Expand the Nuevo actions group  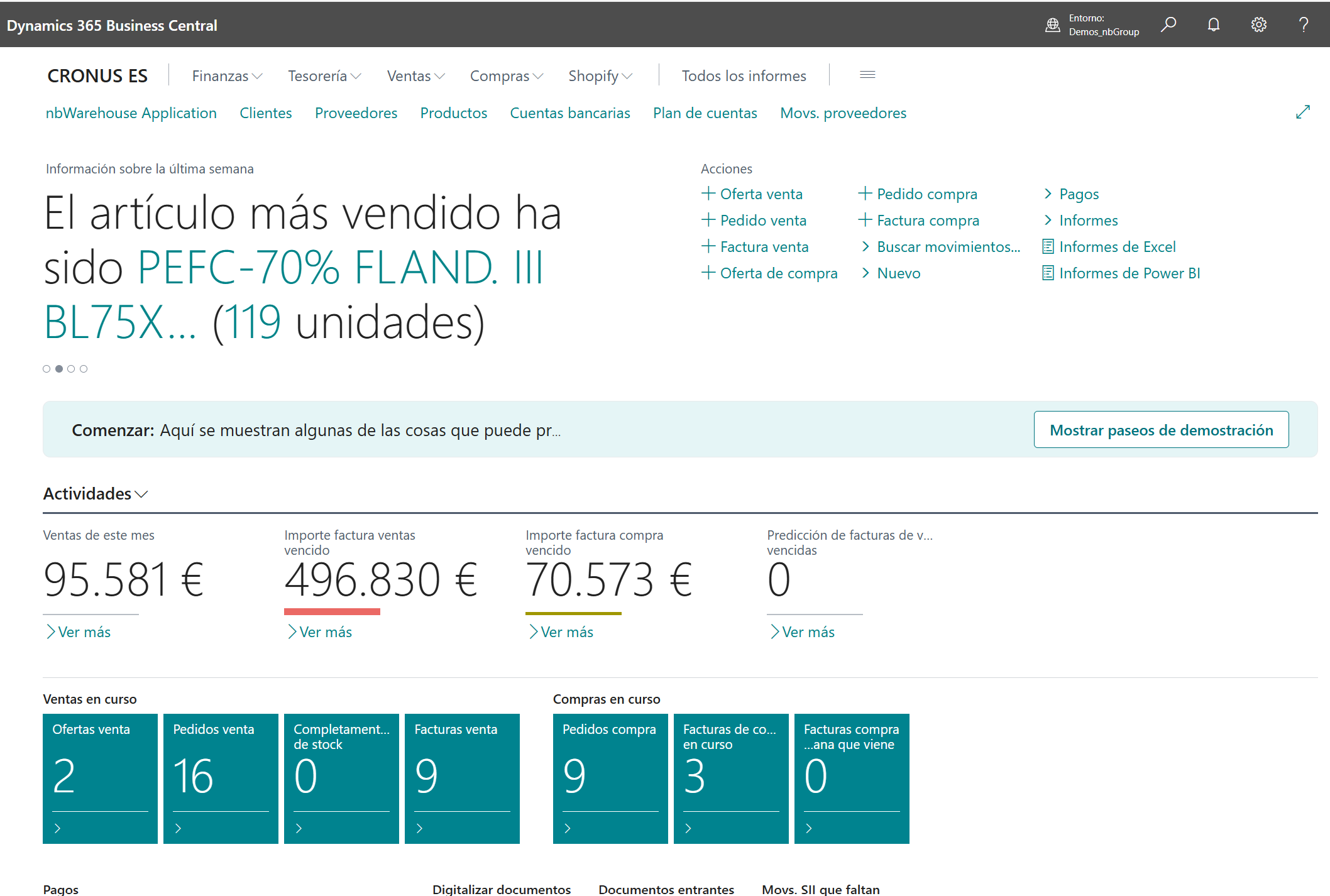pyautogui.click(x=890, y=273)
